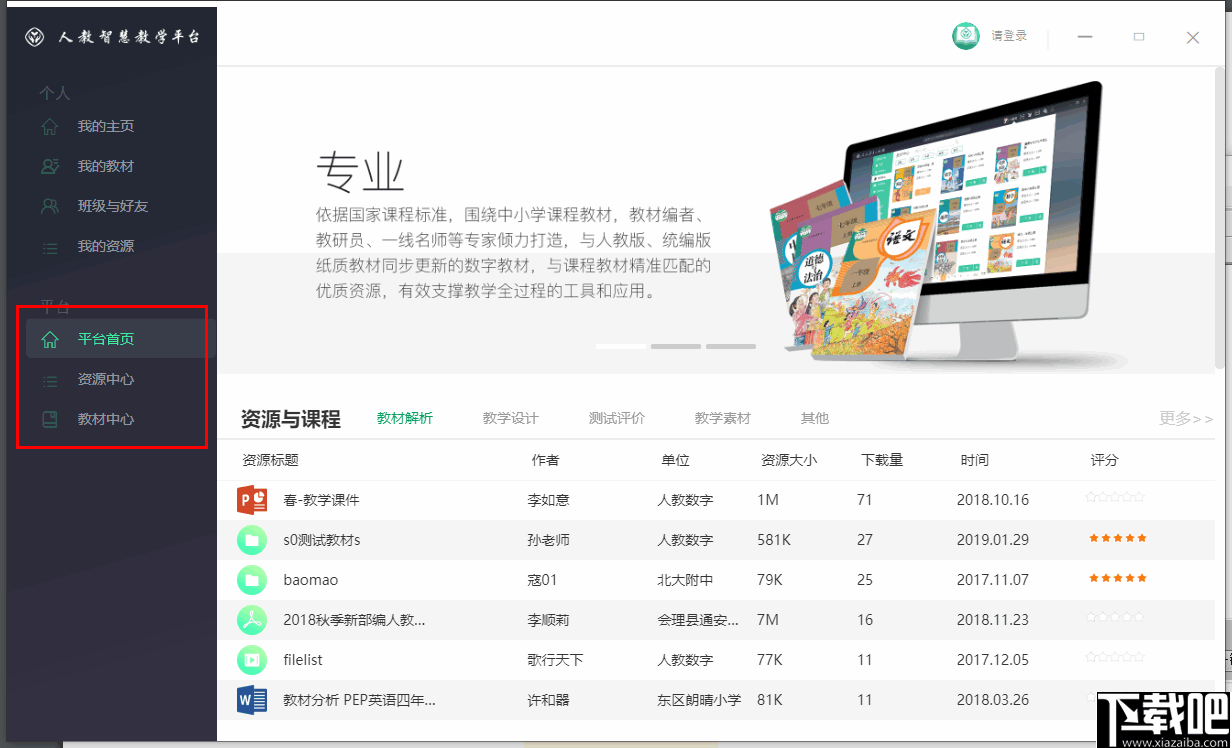The image size is (1232, 748).
Task: Click the user avatar icon near 请登录
Action: point(965,35)
